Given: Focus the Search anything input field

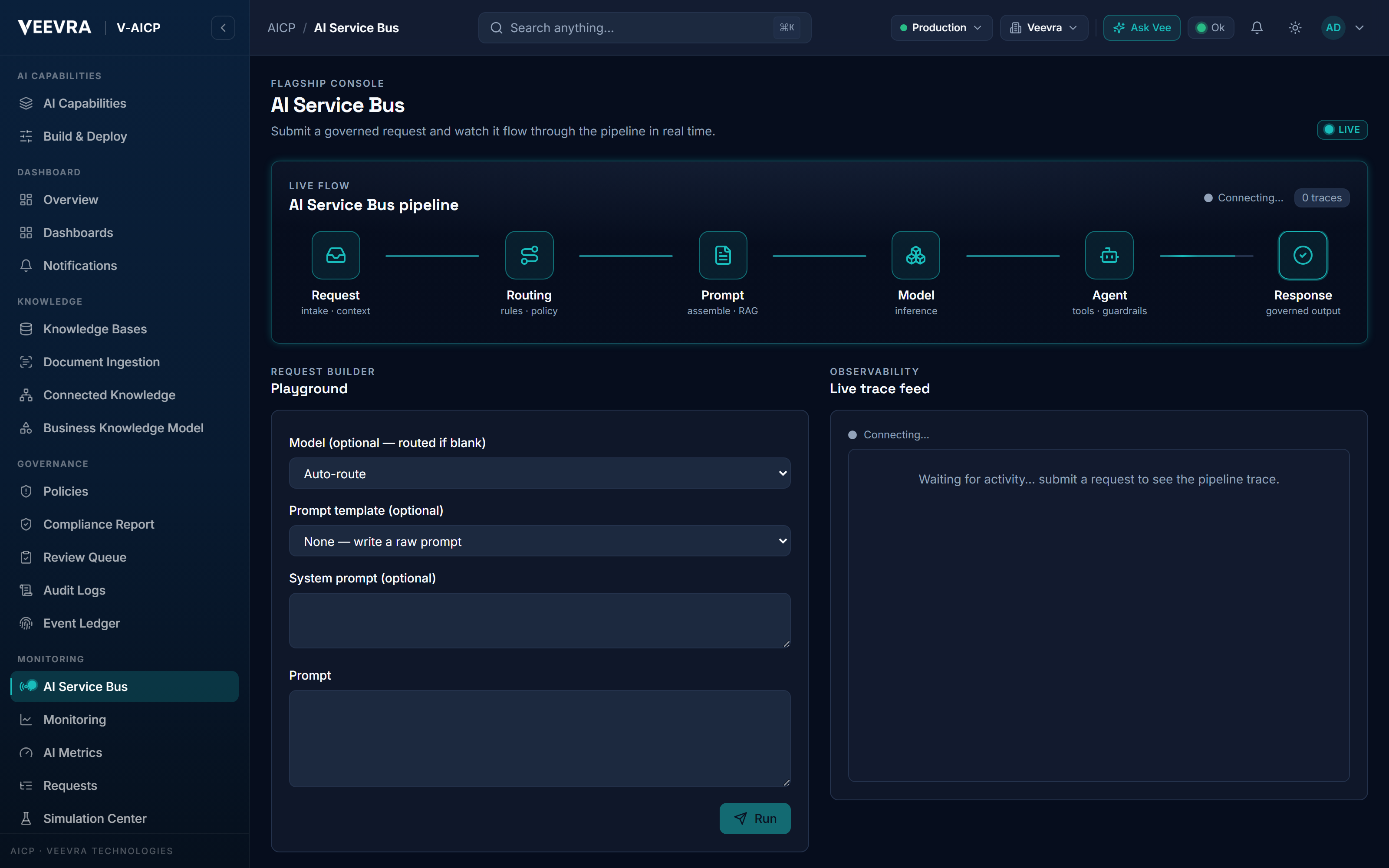Looking at the screenshot, I should point(644,27).
